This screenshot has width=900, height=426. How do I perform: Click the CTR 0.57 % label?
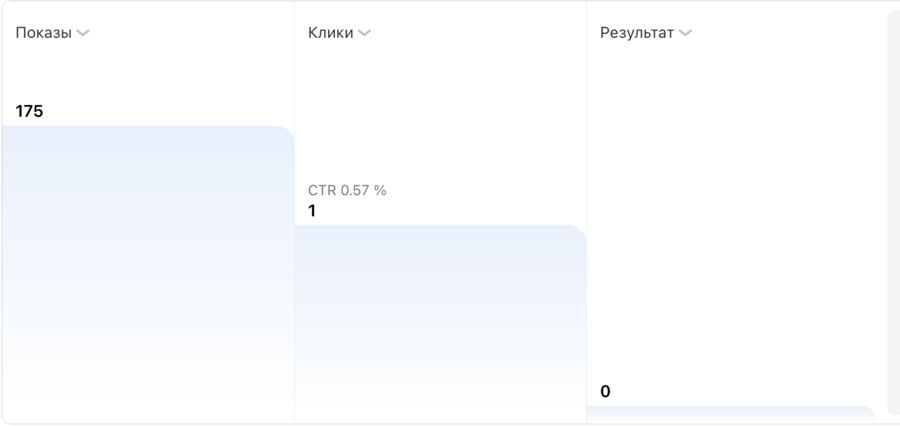click(x=347, y=190)
